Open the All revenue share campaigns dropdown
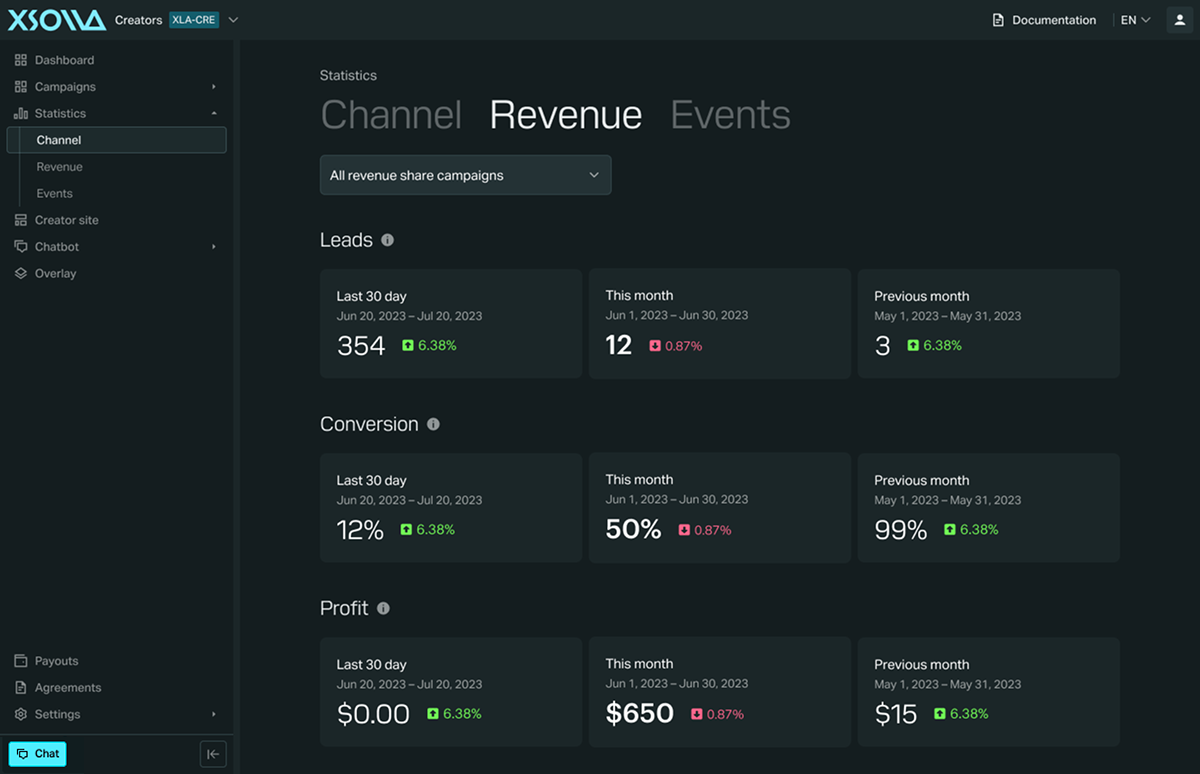 [465, 175]
